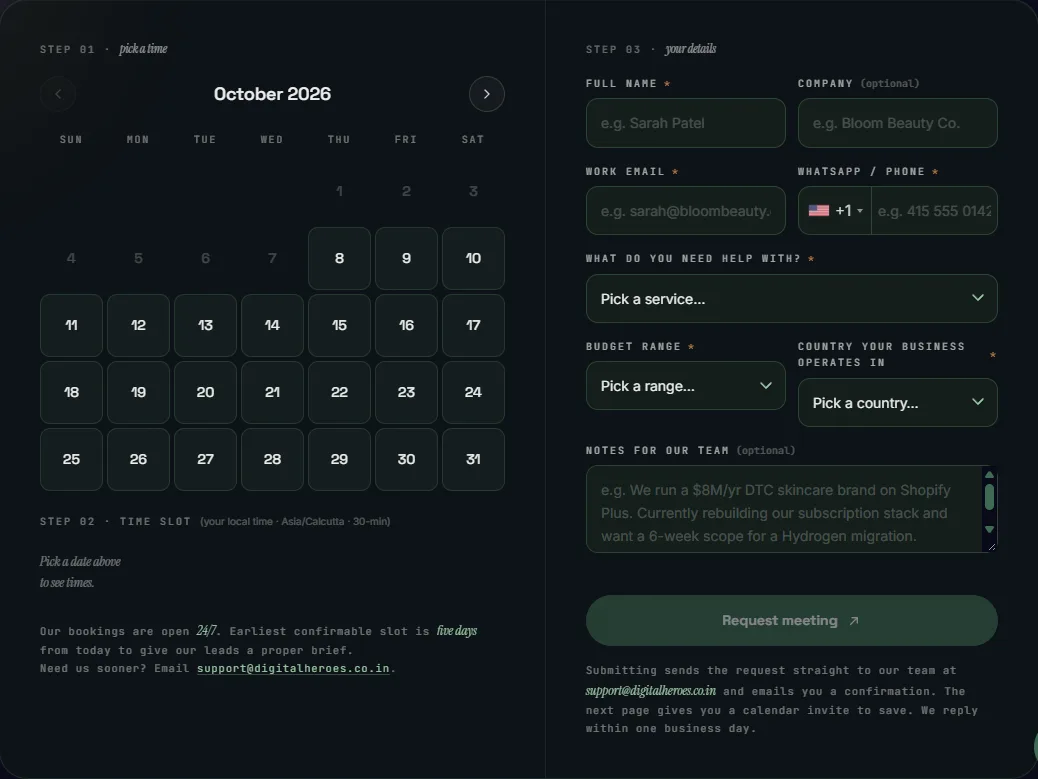Open support@digitalheroes.co.in link under calendar
The height and width of the screenshot is (779, 1038).
coord(293,668)
